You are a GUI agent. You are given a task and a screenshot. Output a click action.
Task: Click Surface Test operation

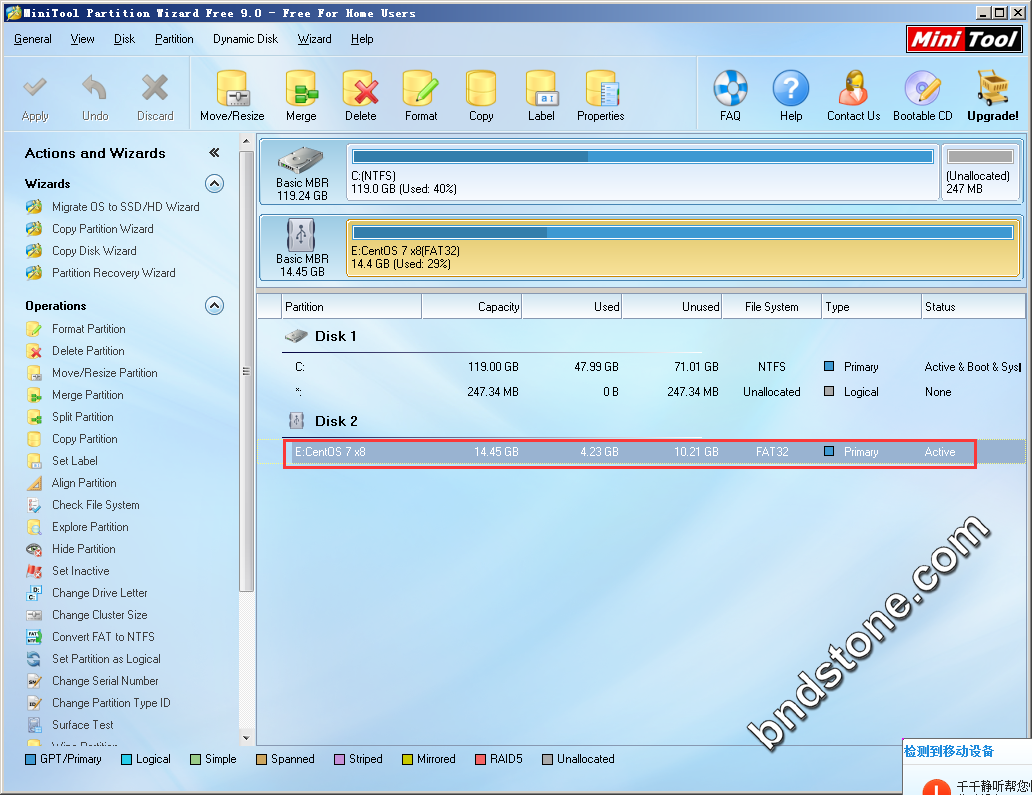(83, 725)
